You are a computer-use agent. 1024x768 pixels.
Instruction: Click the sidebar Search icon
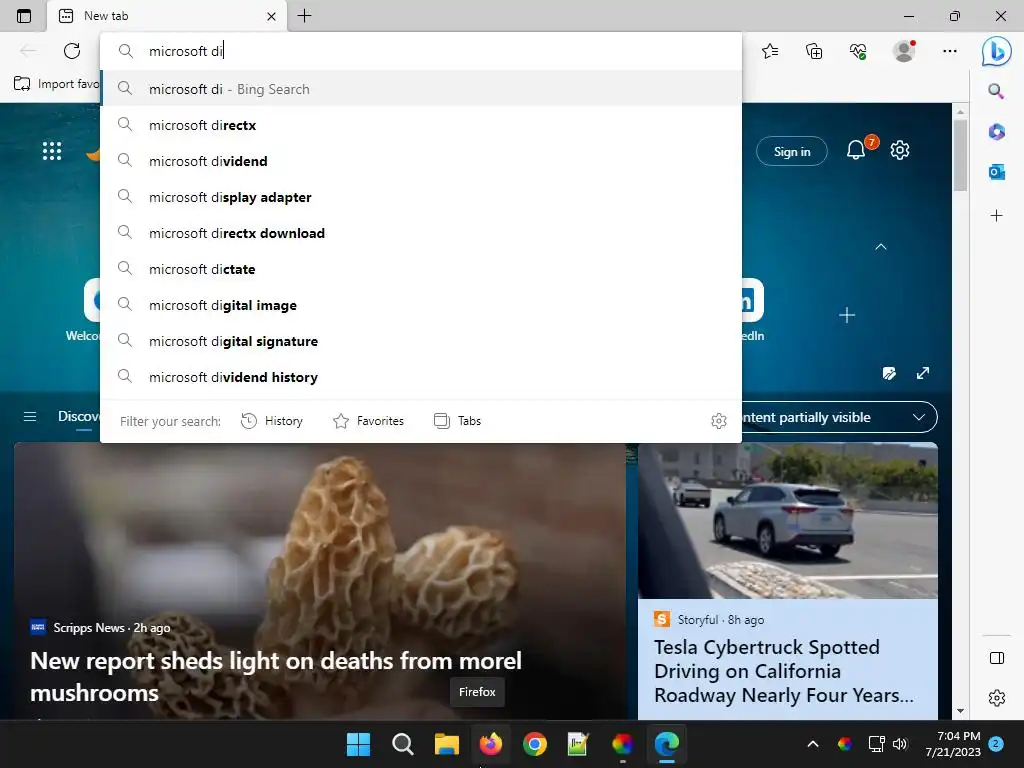point(996,91)
